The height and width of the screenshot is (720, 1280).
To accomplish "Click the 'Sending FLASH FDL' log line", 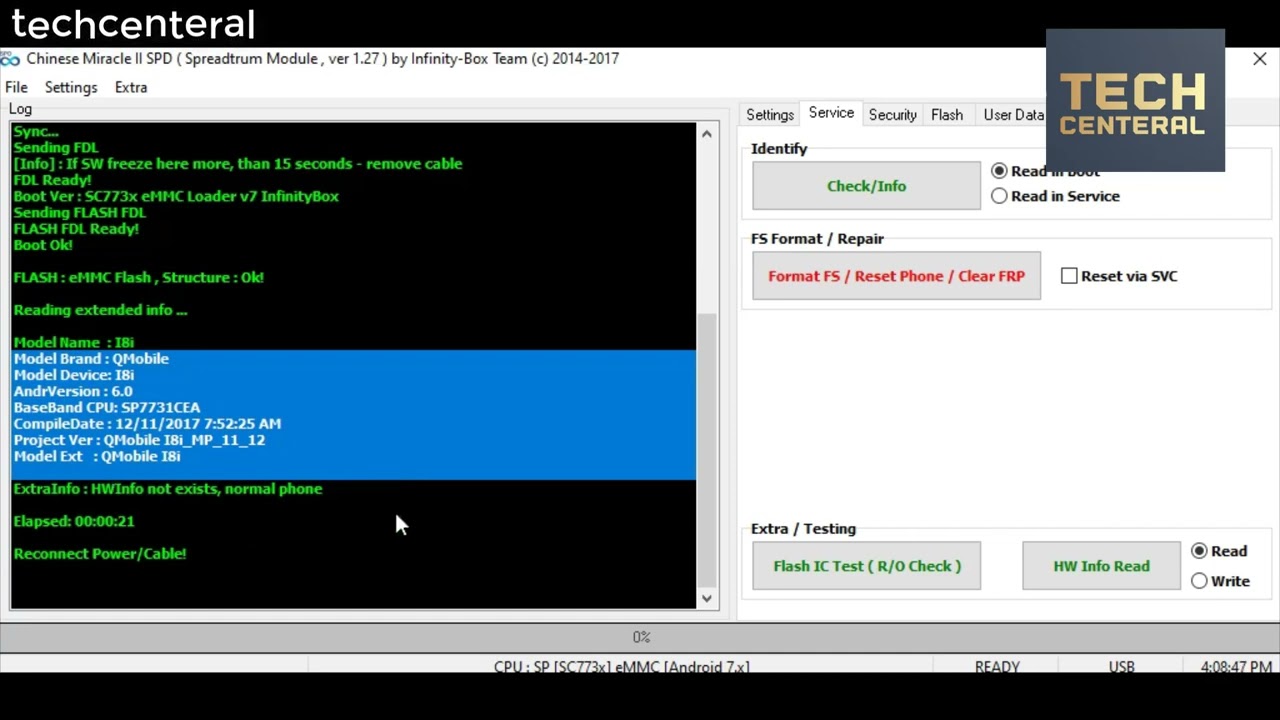I will 80,212.
